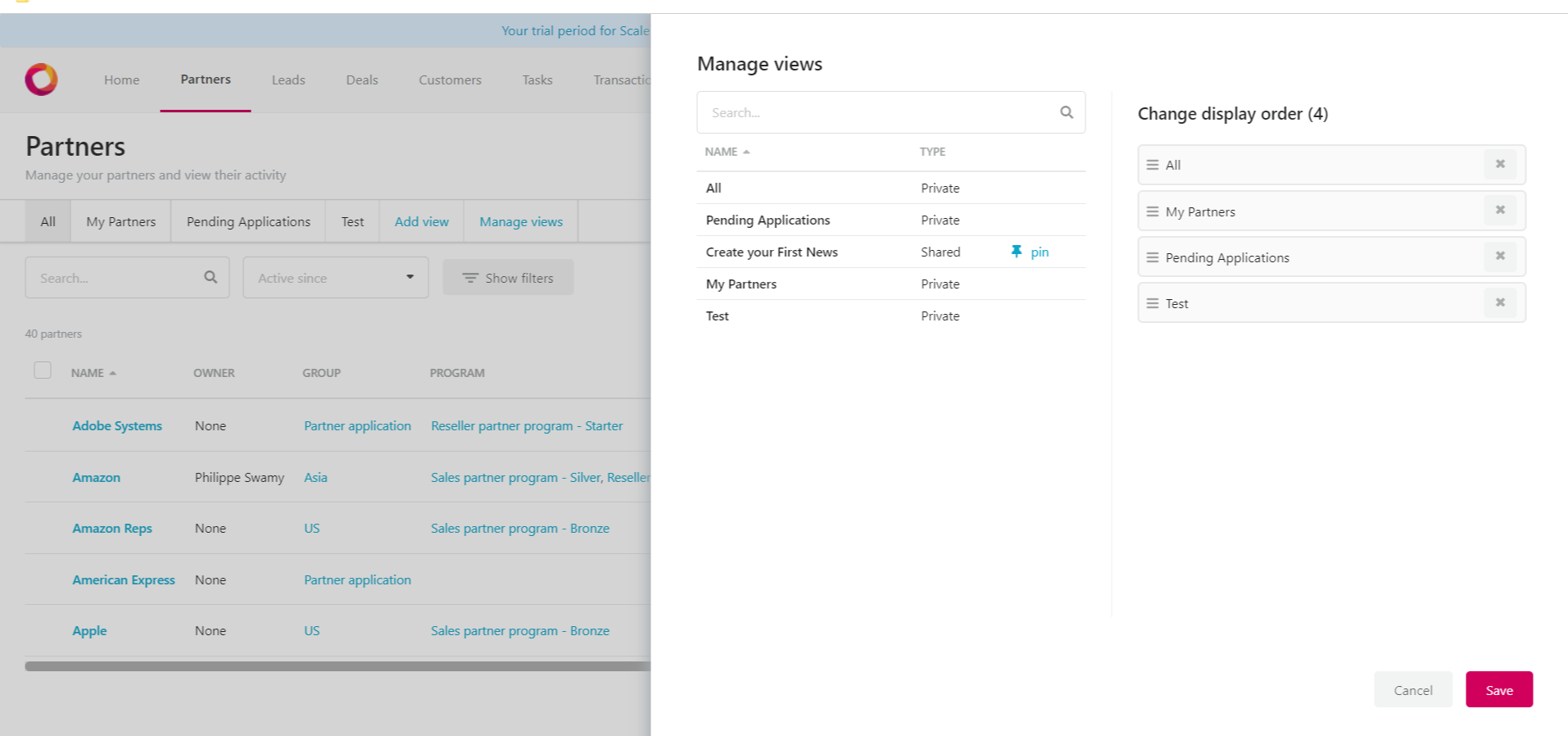Image resolution: width=1568 pixels, height=736 pixels.
Task: Click the OWNER column header
Action: [x=214, y=373]
